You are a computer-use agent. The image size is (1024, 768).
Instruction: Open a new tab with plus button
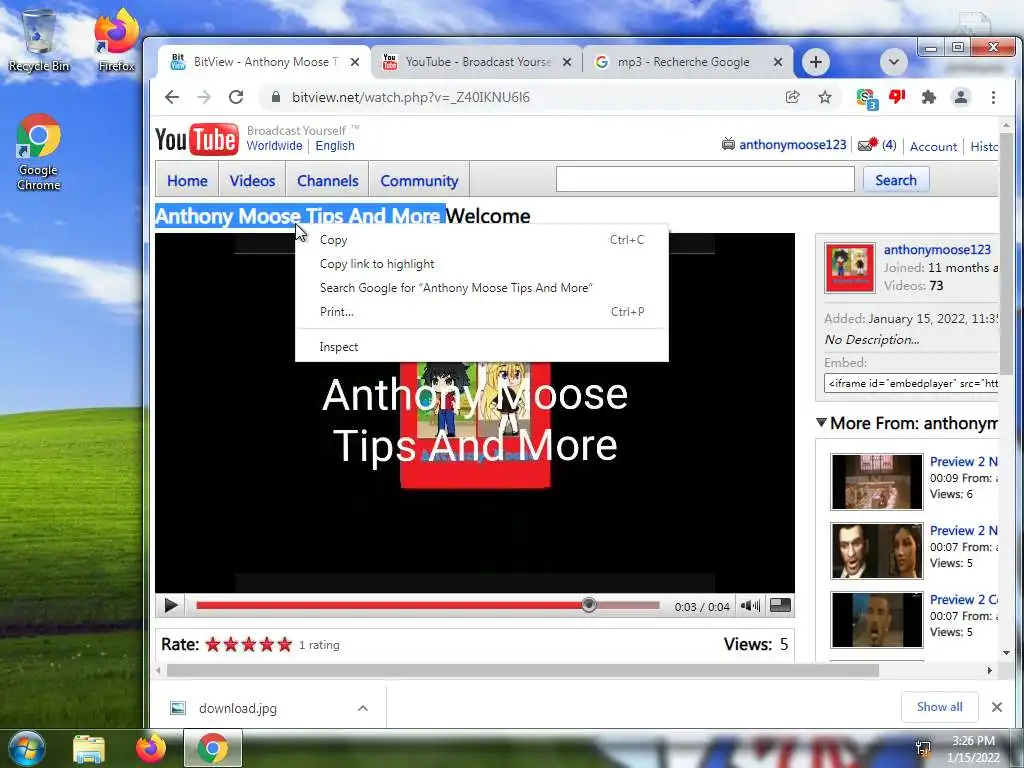(x=815, y=62)
